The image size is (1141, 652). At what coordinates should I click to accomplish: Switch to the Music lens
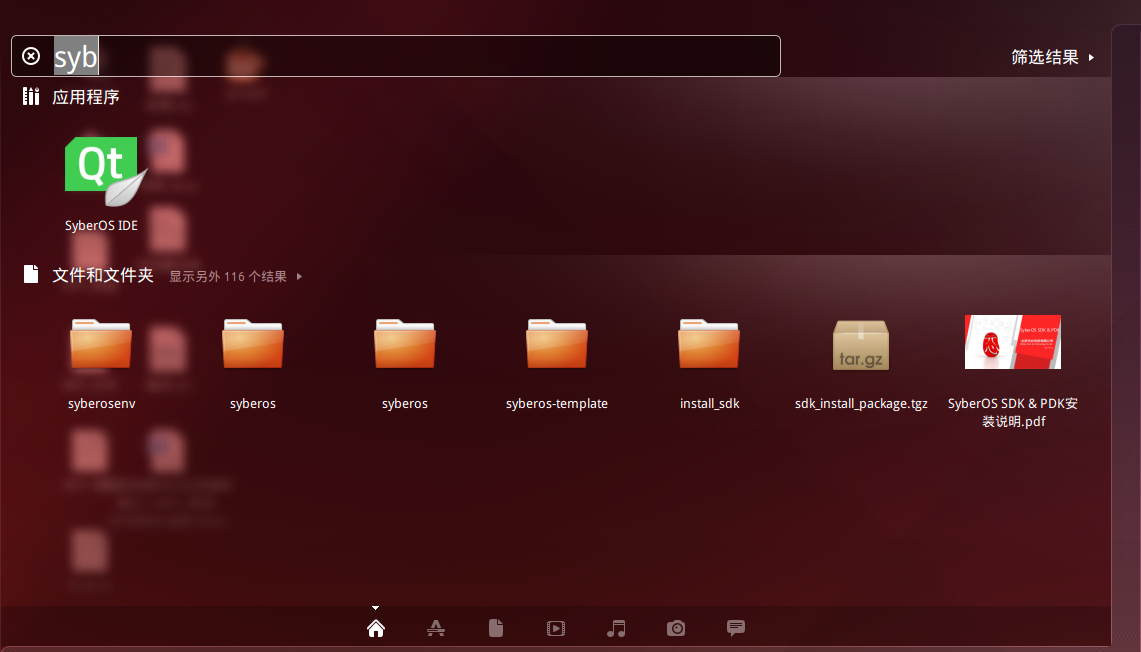click(x=616, y=628)
